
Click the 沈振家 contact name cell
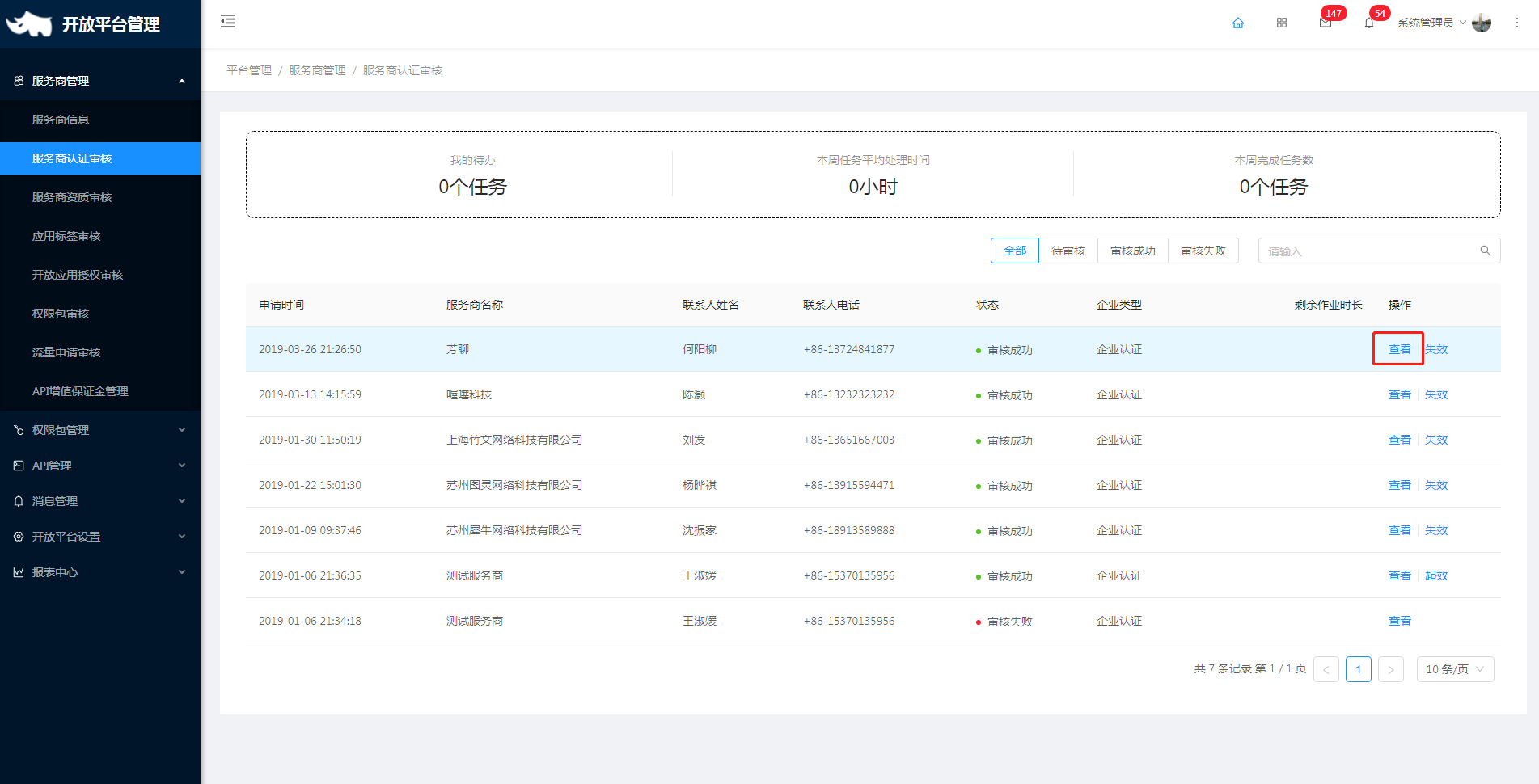700,530
